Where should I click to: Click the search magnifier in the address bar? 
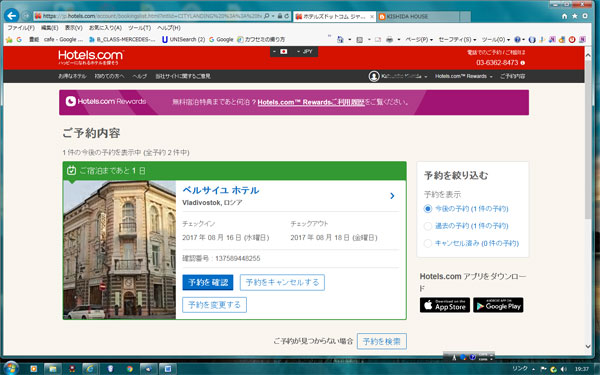pos(267,16)
